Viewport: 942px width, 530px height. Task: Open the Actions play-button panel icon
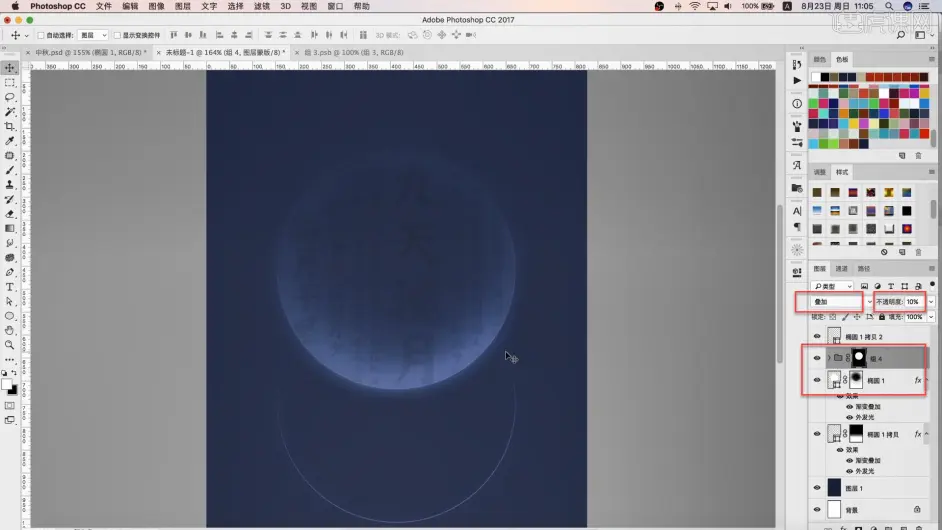797,80
